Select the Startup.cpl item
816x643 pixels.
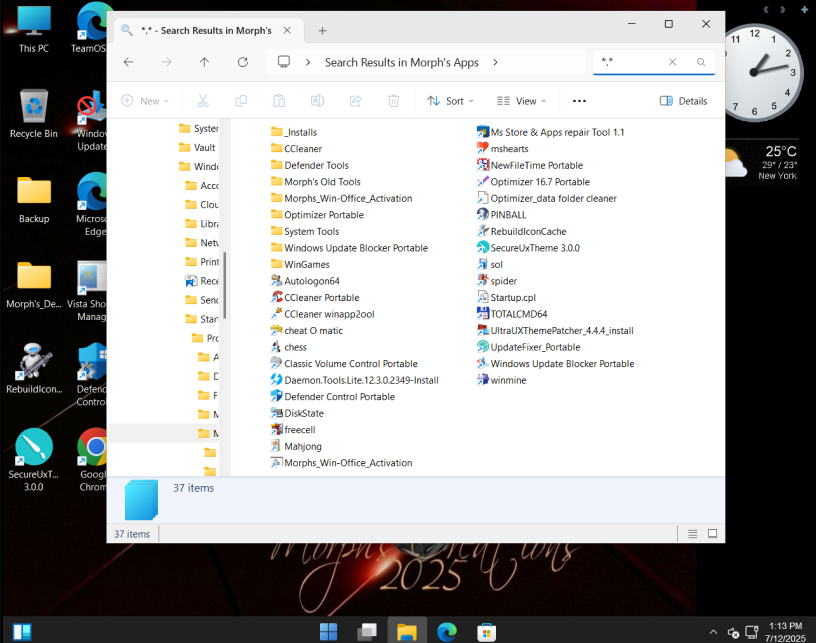click(506, 298)
